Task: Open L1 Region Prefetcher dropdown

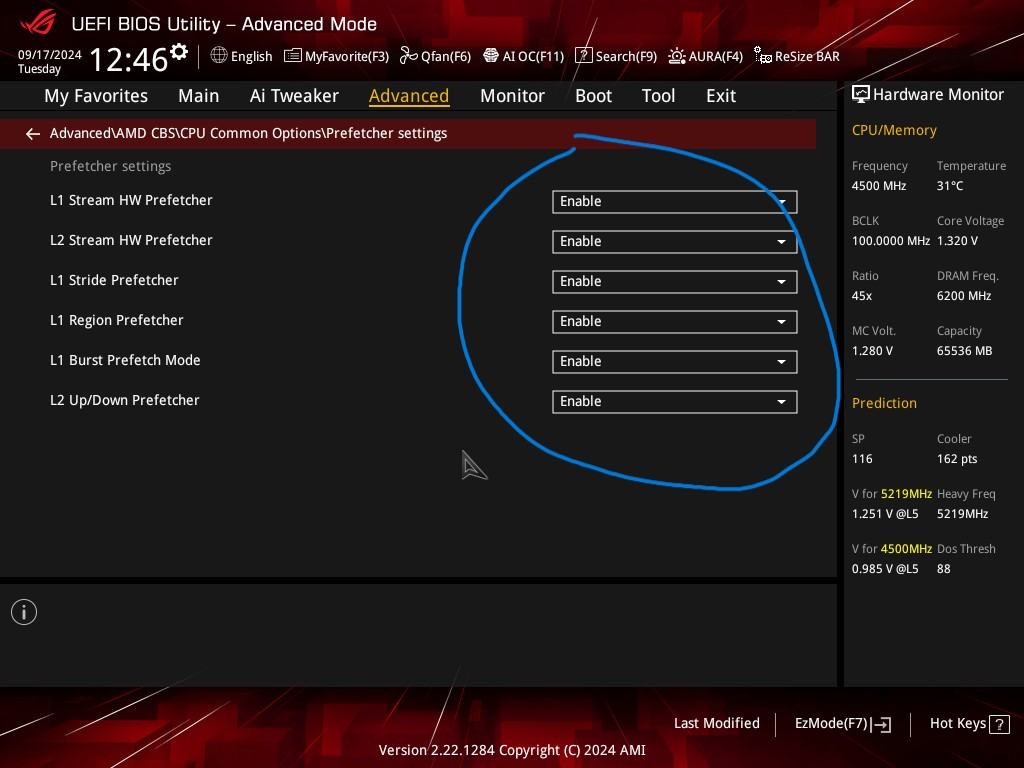Action: (675, 321)
